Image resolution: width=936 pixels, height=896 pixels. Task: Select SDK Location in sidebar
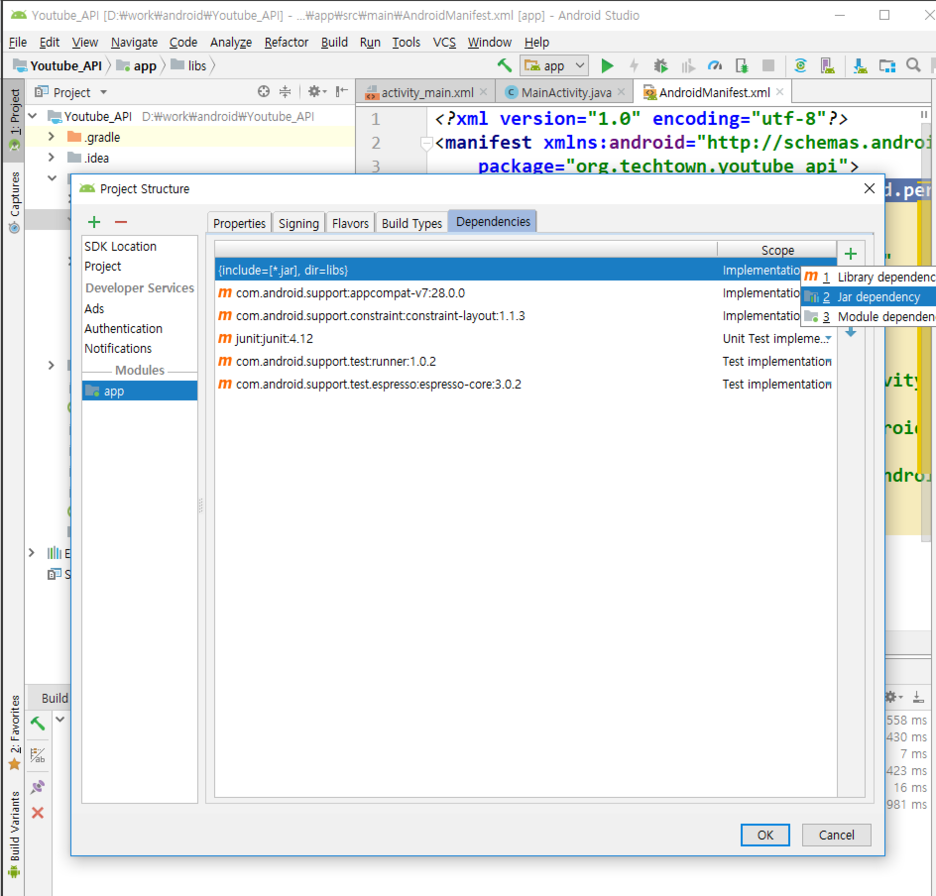click(x=121, y=247)
